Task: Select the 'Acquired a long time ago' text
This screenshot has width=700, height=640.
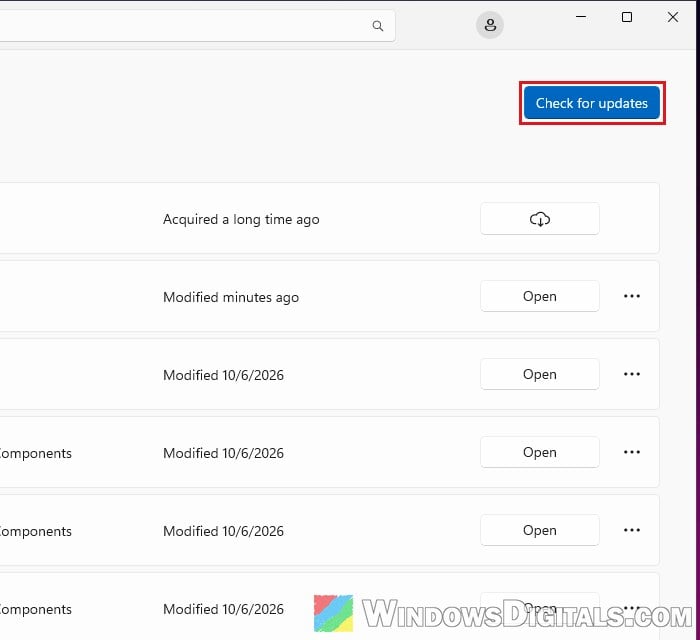Action: [x=241, y=220]
